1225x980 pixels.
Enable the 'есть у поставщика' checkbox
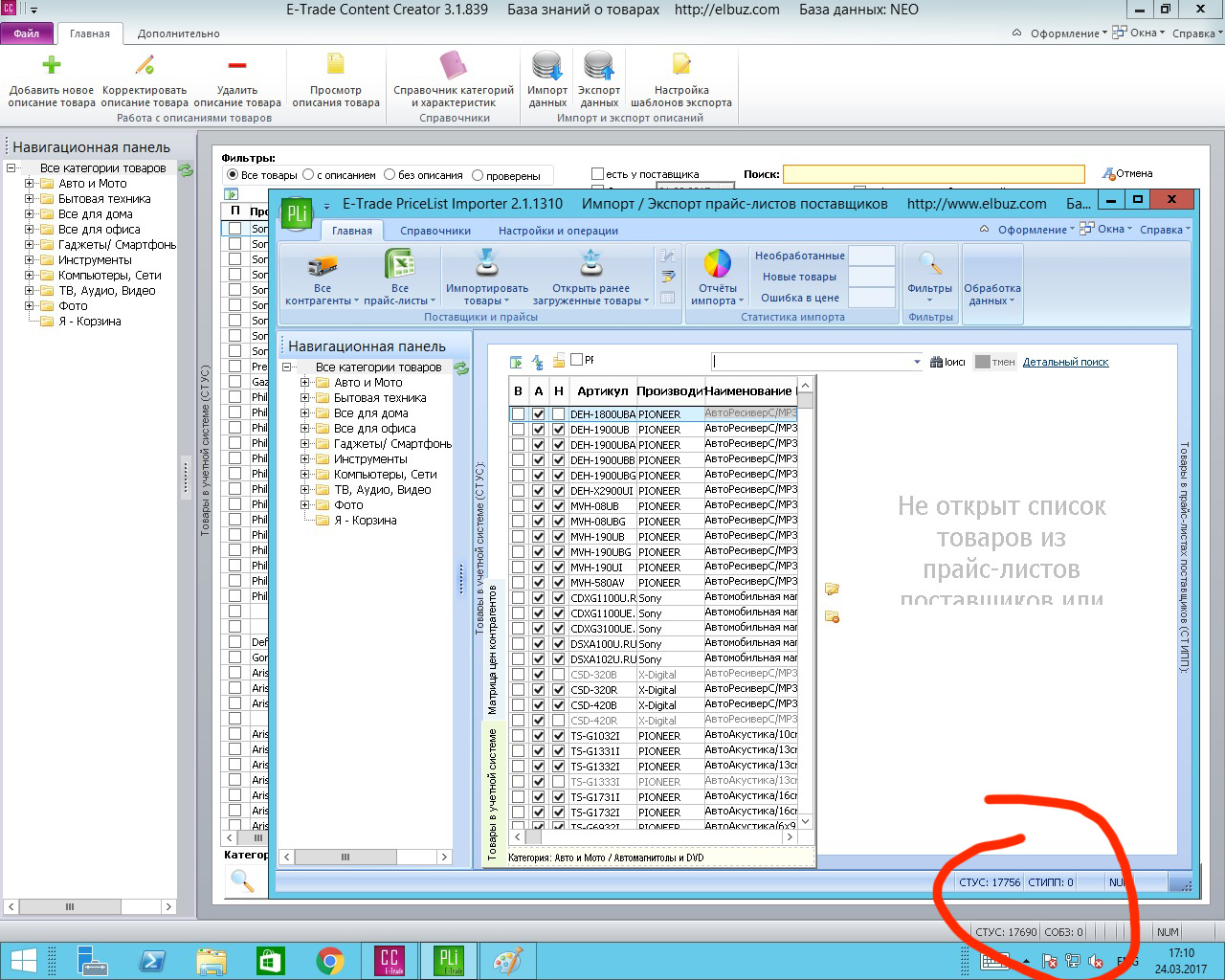point(597,174)
